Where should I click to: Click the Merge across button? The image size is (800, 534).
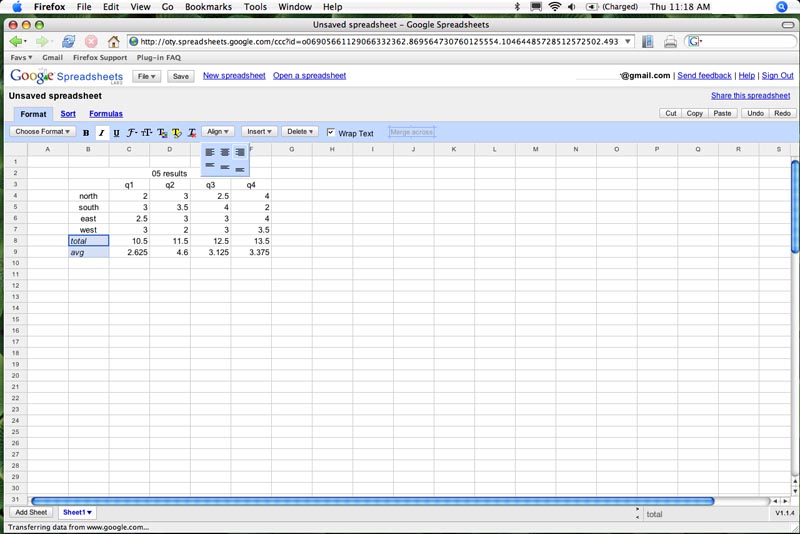point(412,132)
